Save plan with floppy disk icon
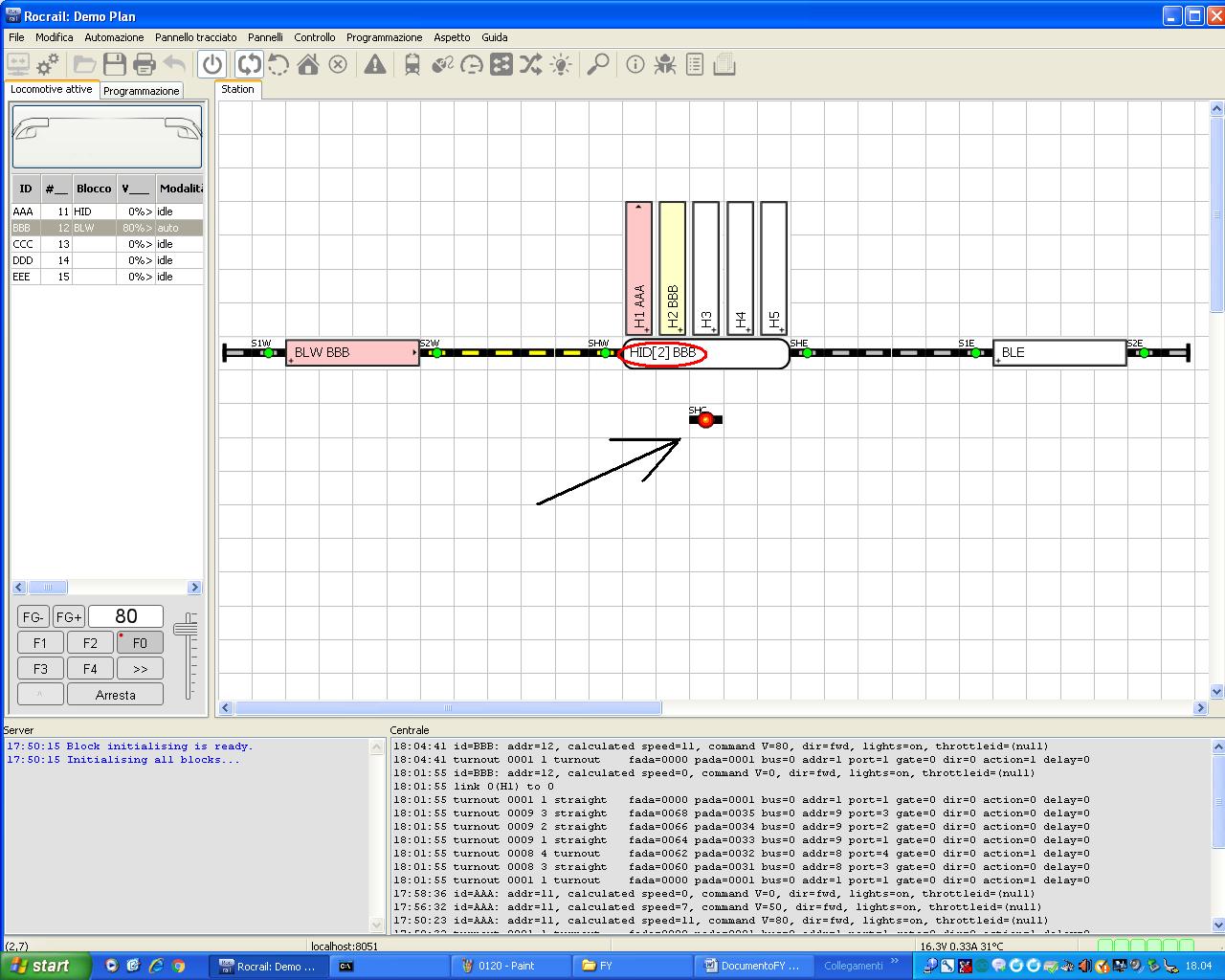 pyautogui.click(x=115, y=64)
